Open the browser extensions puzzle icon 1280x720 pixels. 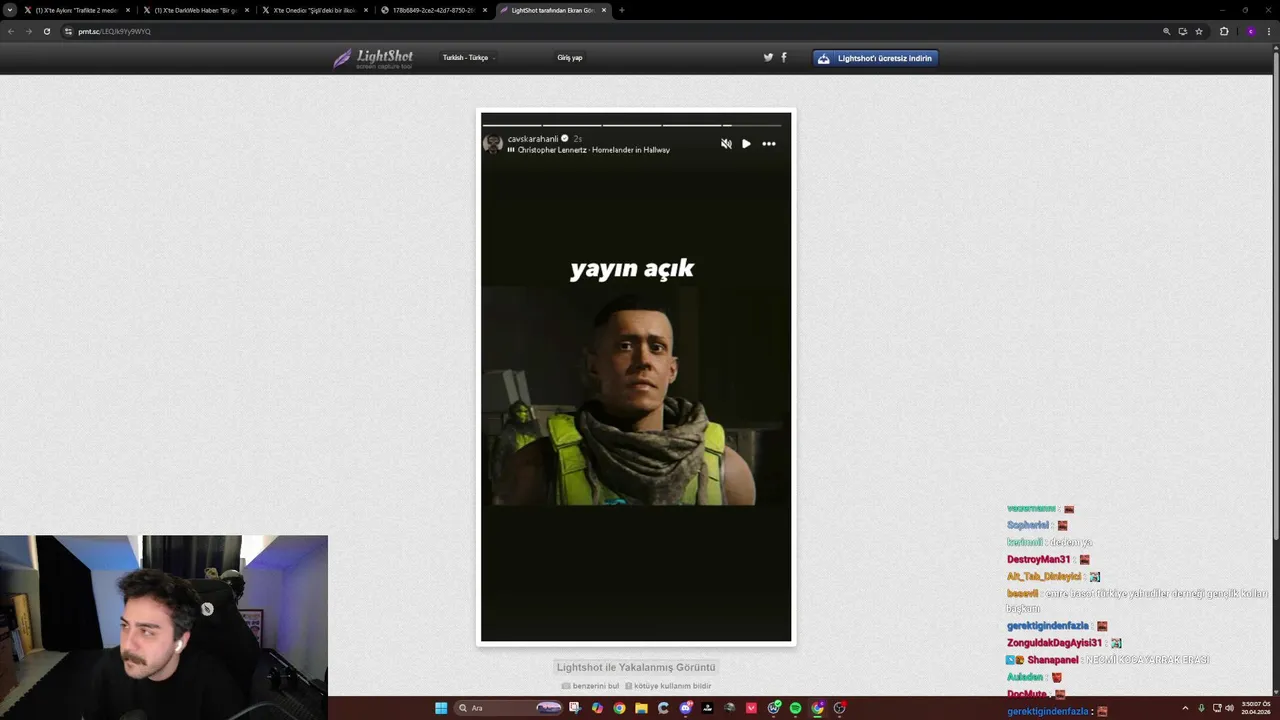1224,31
